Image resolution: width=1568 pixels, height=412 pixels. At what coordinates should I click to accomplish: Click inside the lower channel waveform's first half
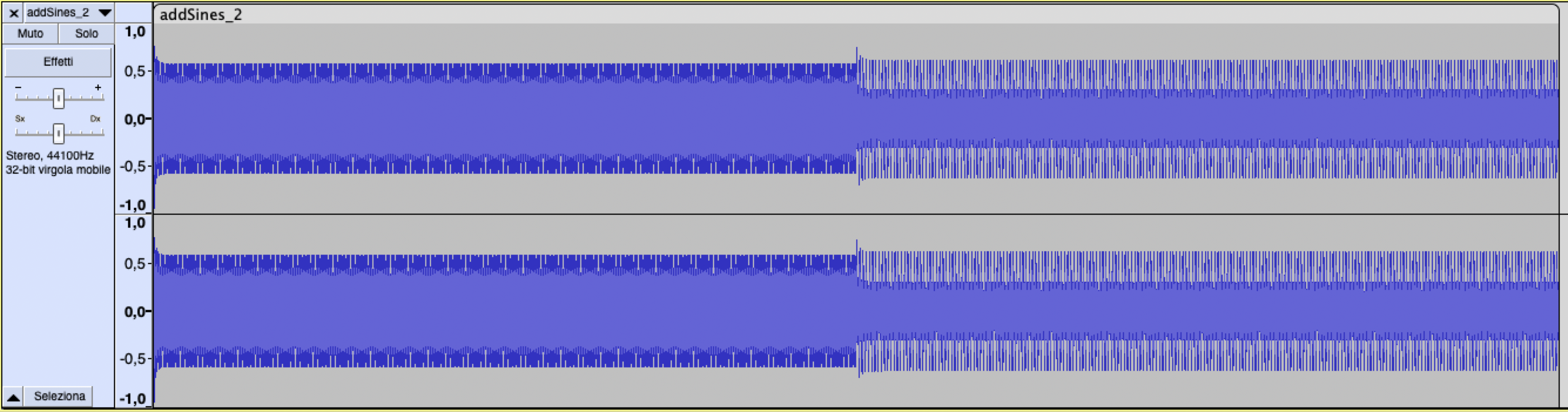[505, 310]
